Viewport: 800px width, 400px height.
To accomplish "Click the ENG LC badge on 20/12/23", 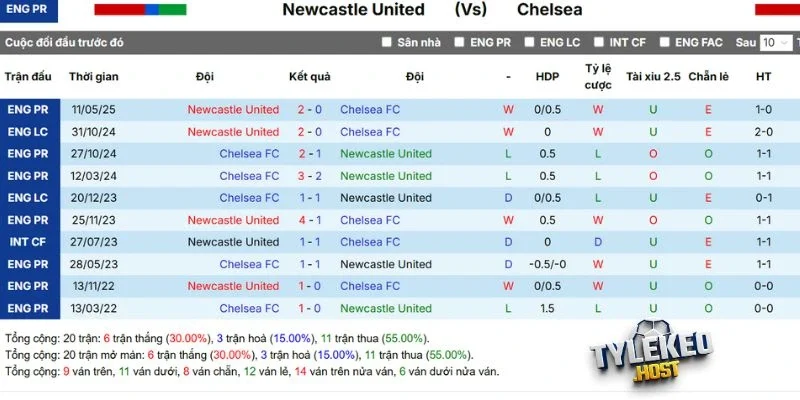I will point(27,198).
